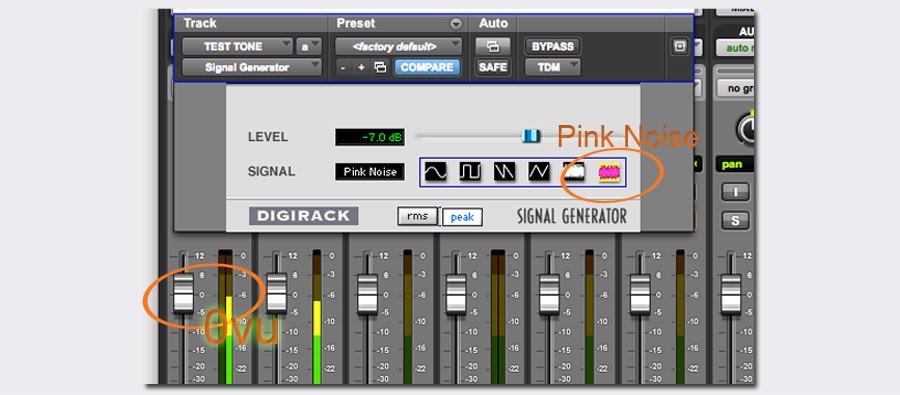
Task: Select the square wave signal icon
Action: 470,172
